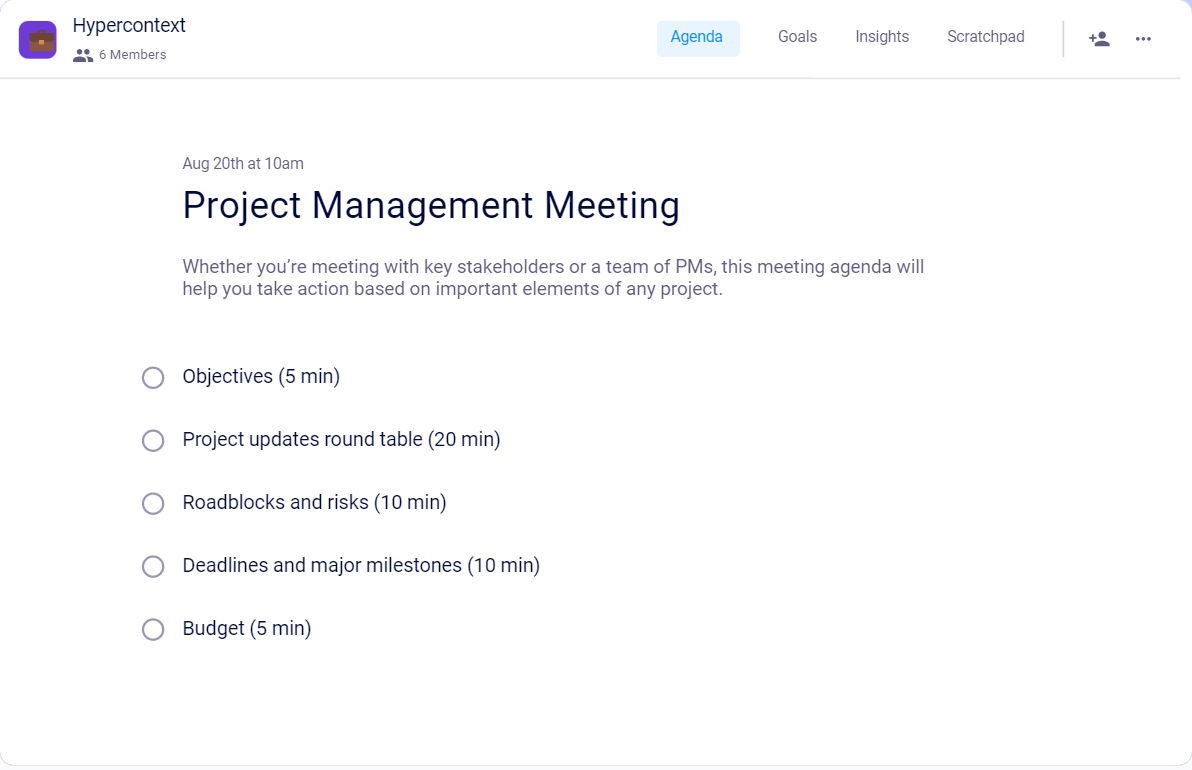
Task: Click the Hypercontext purple workspace logo
Action: coord(37,39)
